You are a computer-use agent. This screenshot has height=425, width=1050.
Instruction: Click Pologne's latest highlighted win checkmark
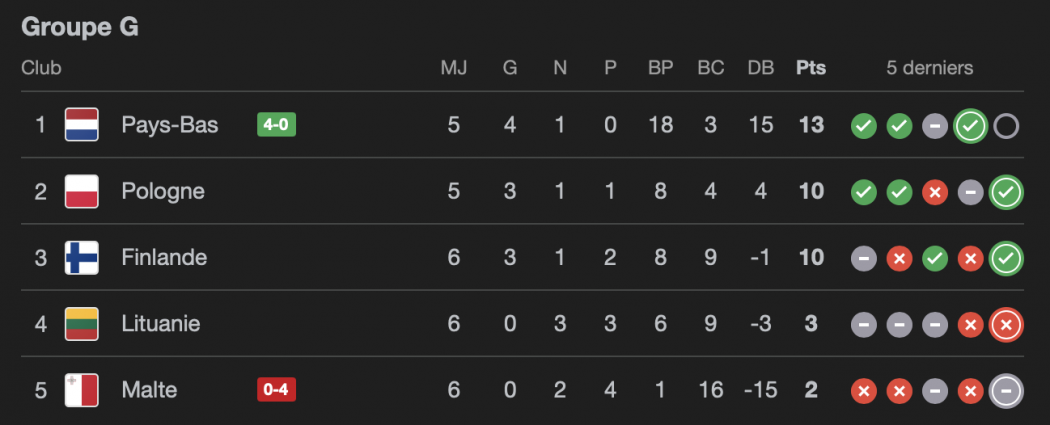[1006, 192]
